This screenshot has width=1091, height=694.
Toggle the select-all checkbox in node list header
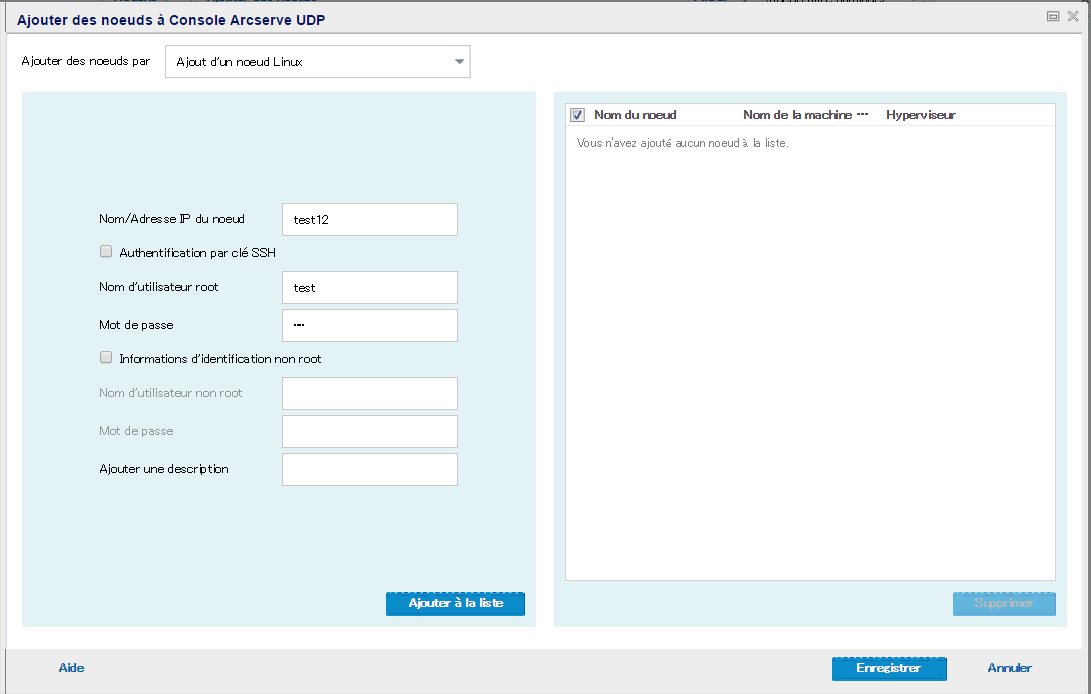(x=577, y=115)
